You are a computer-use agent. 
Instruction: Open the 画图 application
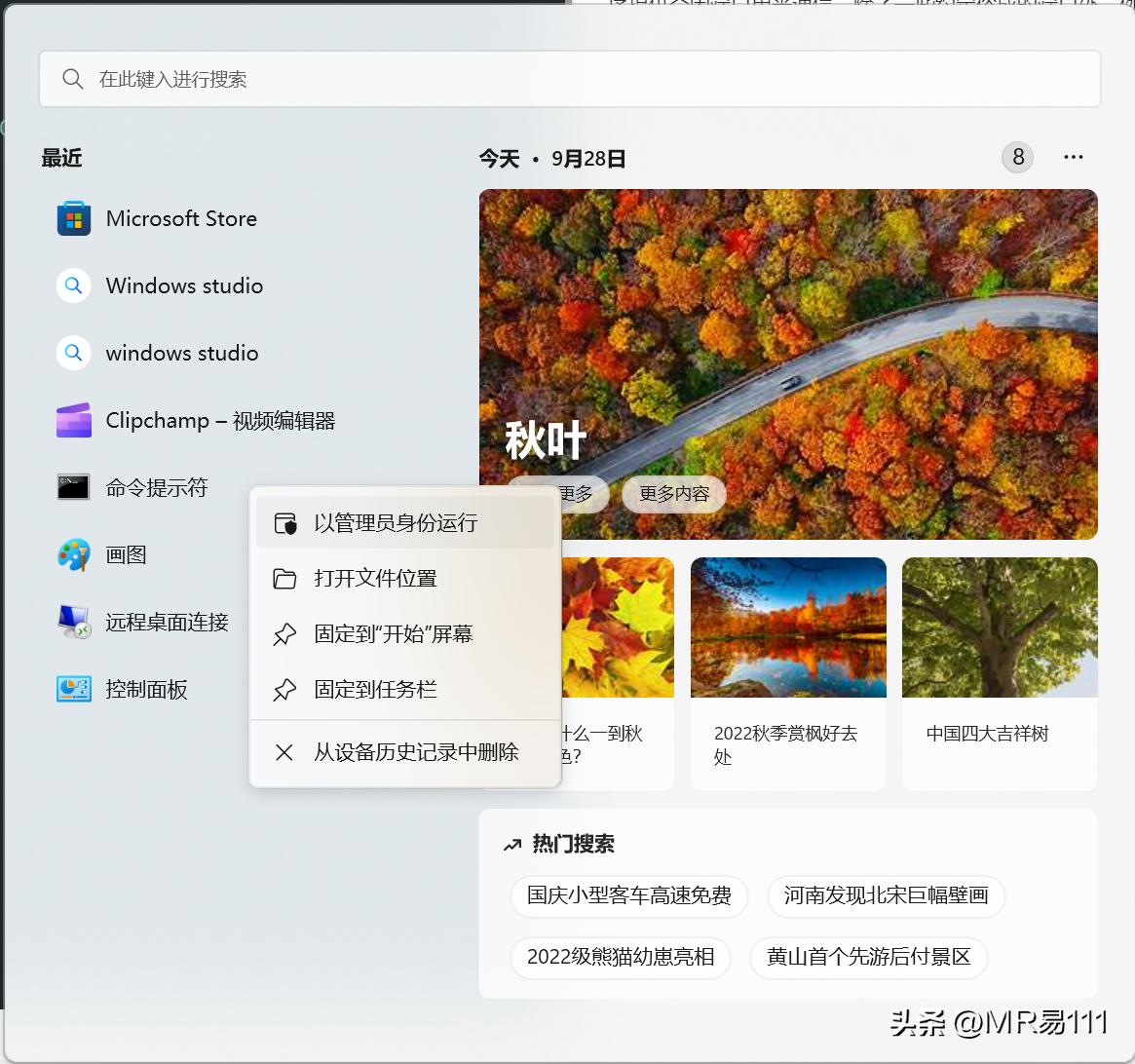[x=127, y=554]
